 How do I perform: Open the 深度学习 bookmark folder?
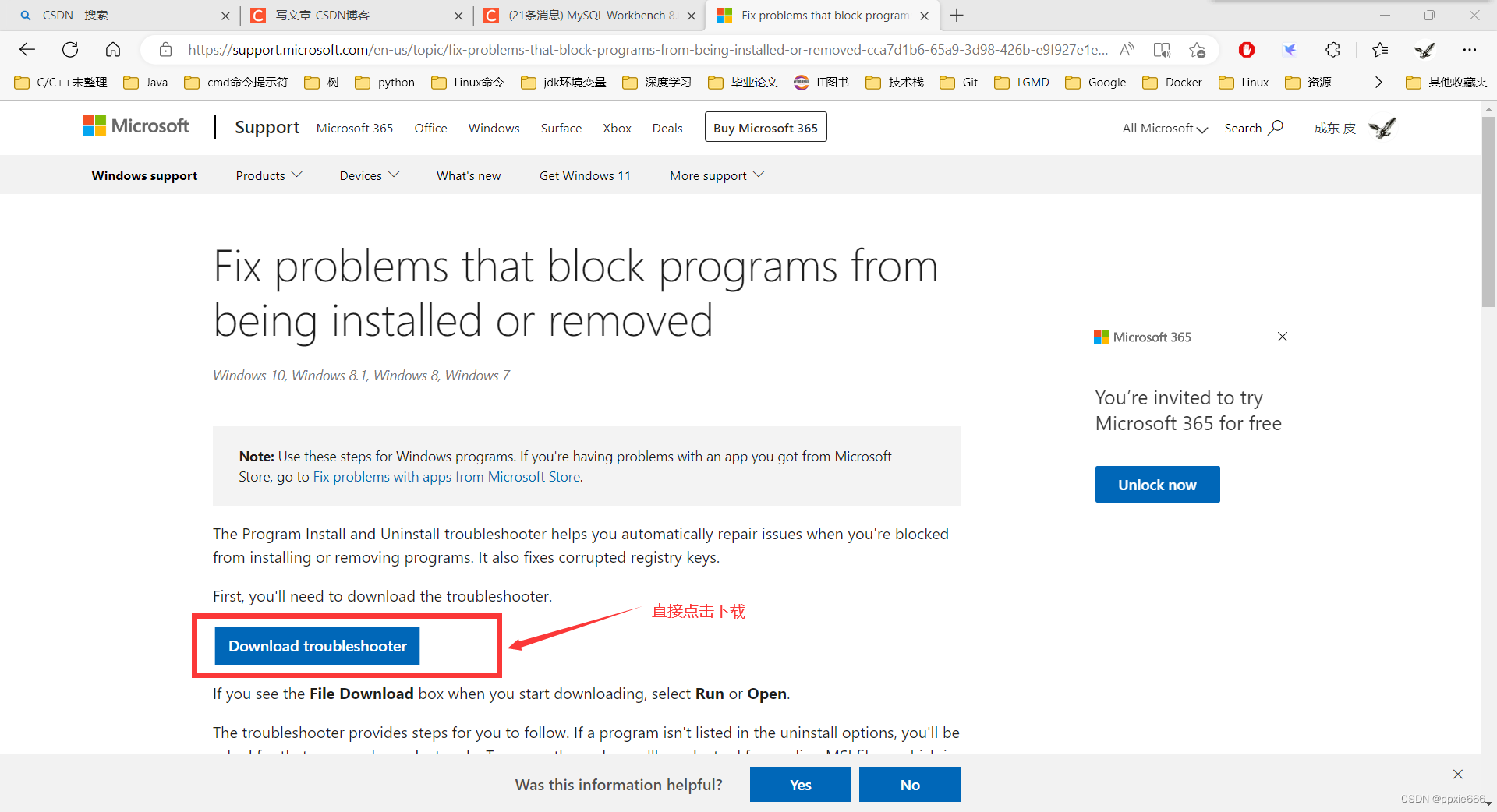[656, 83]
